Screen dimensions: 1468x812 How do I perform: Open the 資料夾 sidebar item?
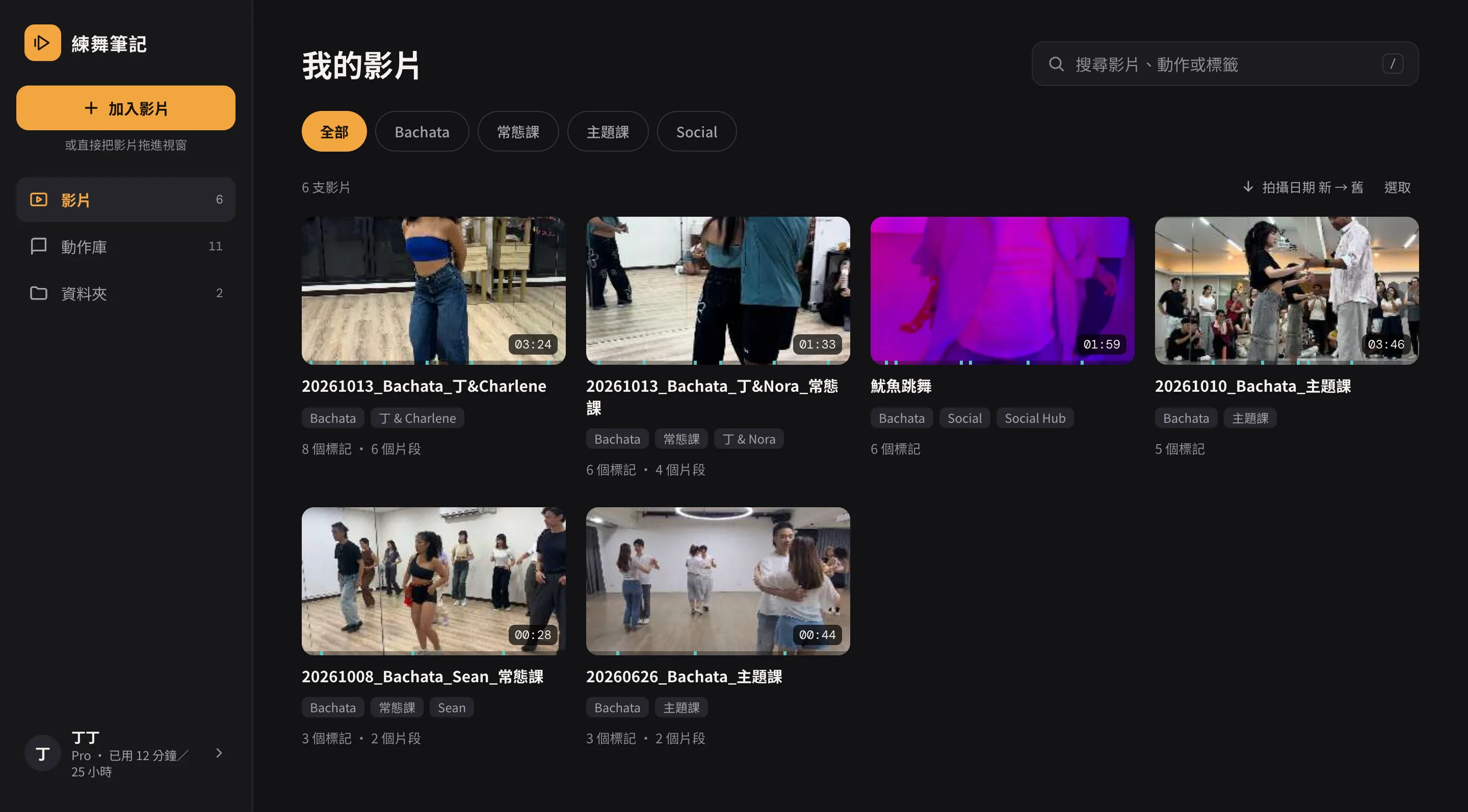pos(126,293)
